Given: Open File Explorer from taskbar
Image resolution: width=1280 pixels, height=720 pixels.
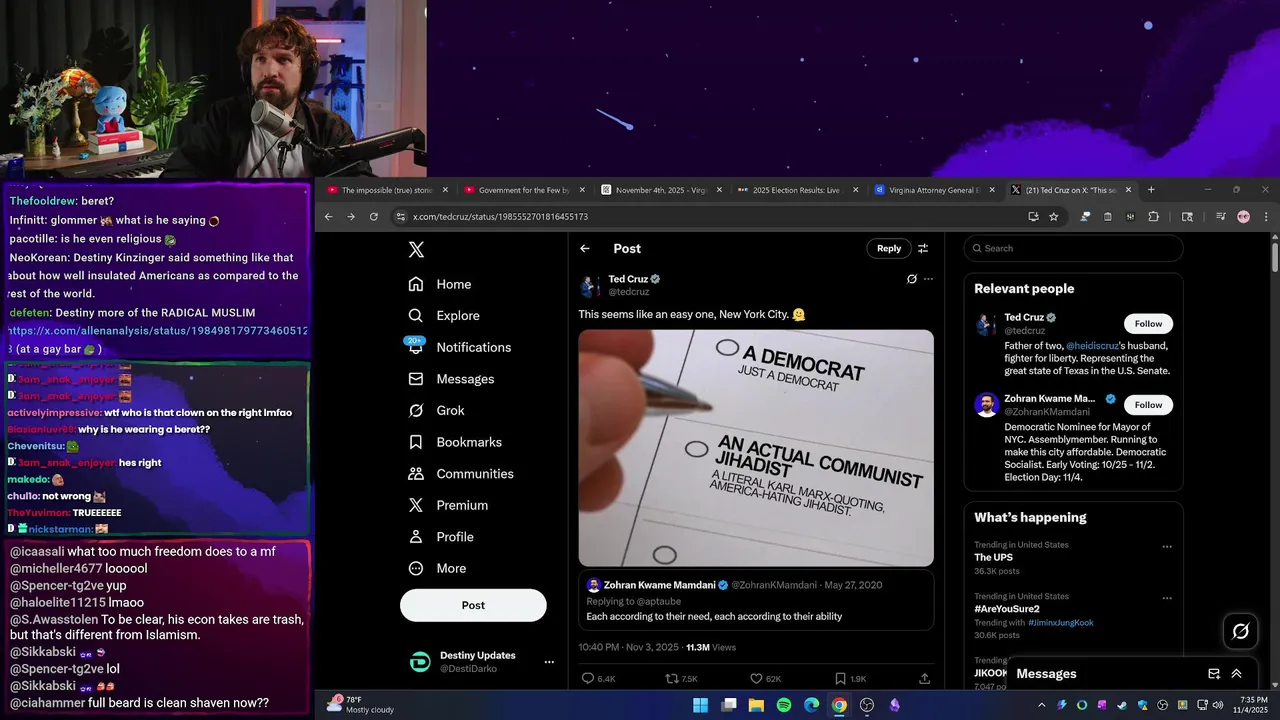Looking at the screenshot, I should [756, 705].
